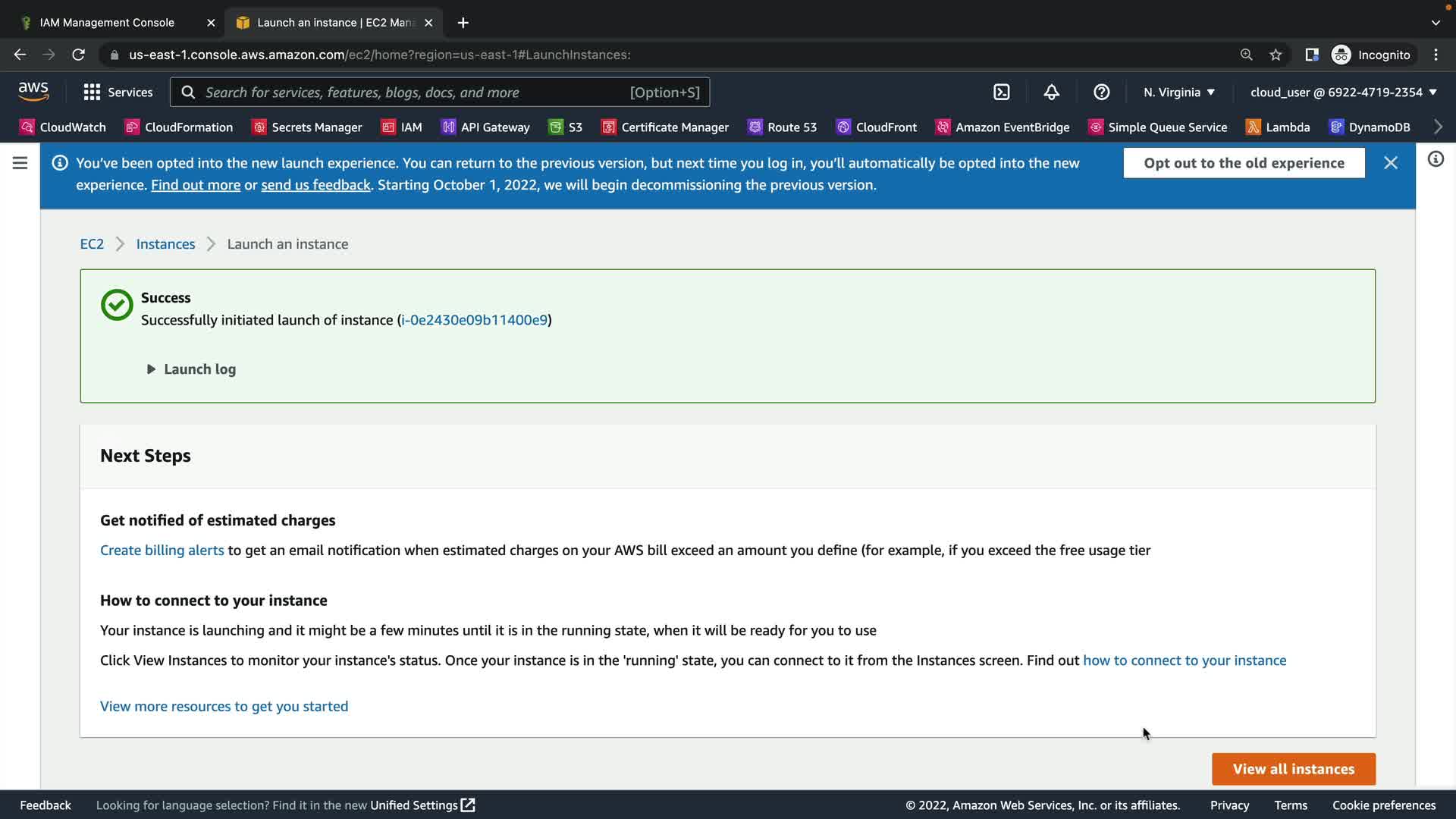Switch to the IAM Management Console tab
Screen dimensions: 1456x819
(107, 23)
